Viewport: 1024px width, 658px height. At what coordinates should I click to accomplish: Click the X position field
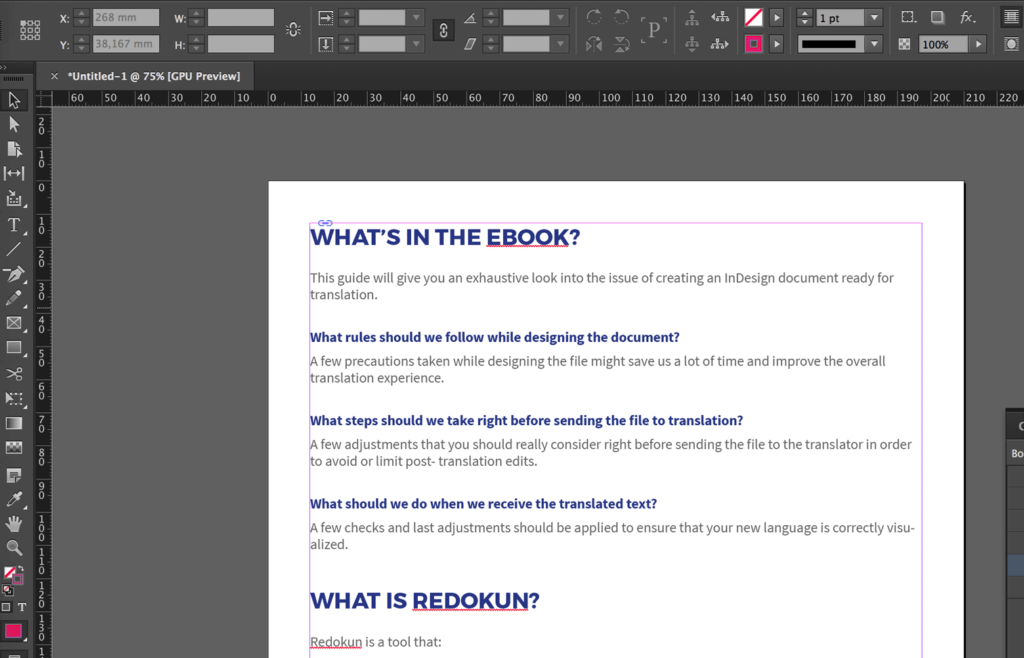click(x=125, y=18)
